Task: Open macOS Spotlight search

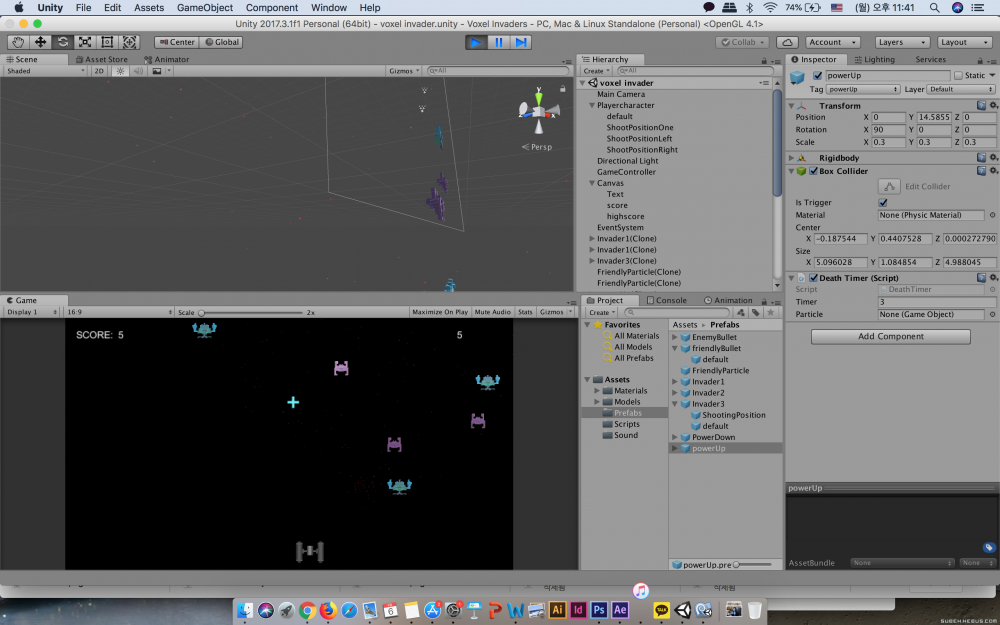Action: pos(934,8)
